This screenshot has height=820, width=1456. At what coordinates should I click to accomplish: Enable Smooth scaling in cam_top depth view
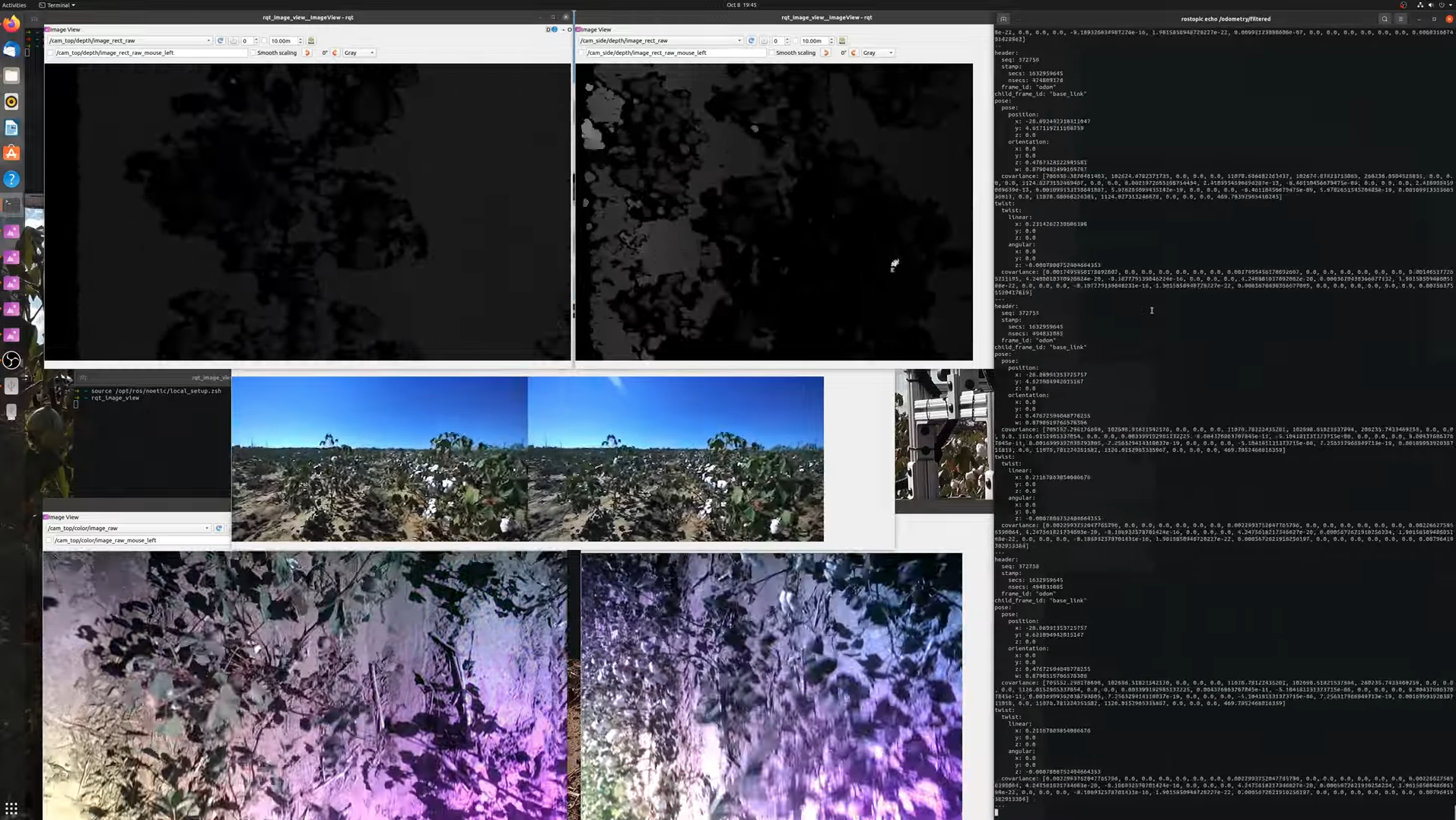[253, 53]
